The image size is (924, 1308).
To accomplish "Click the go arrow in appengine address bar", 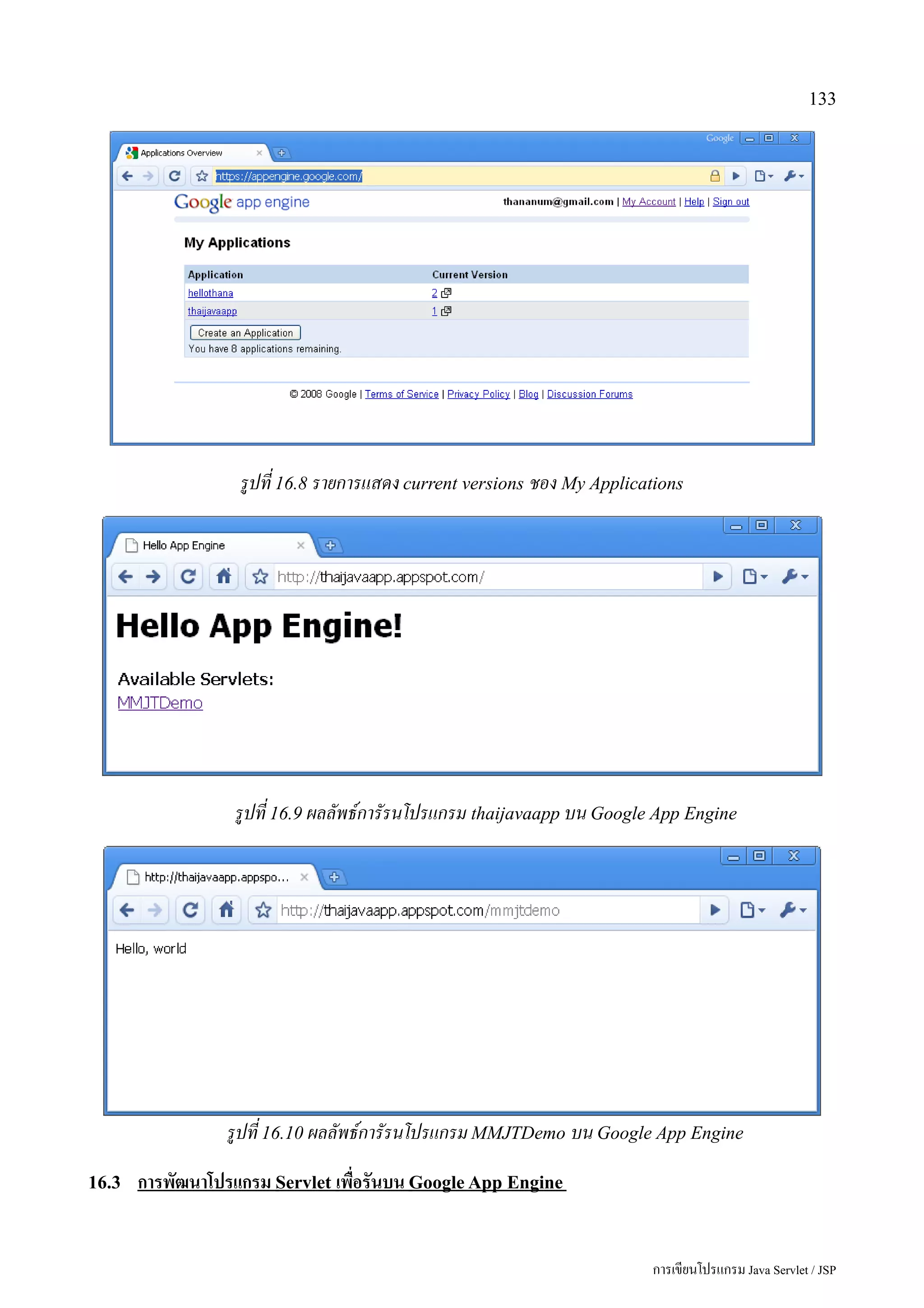I will (x=735, y=176).
